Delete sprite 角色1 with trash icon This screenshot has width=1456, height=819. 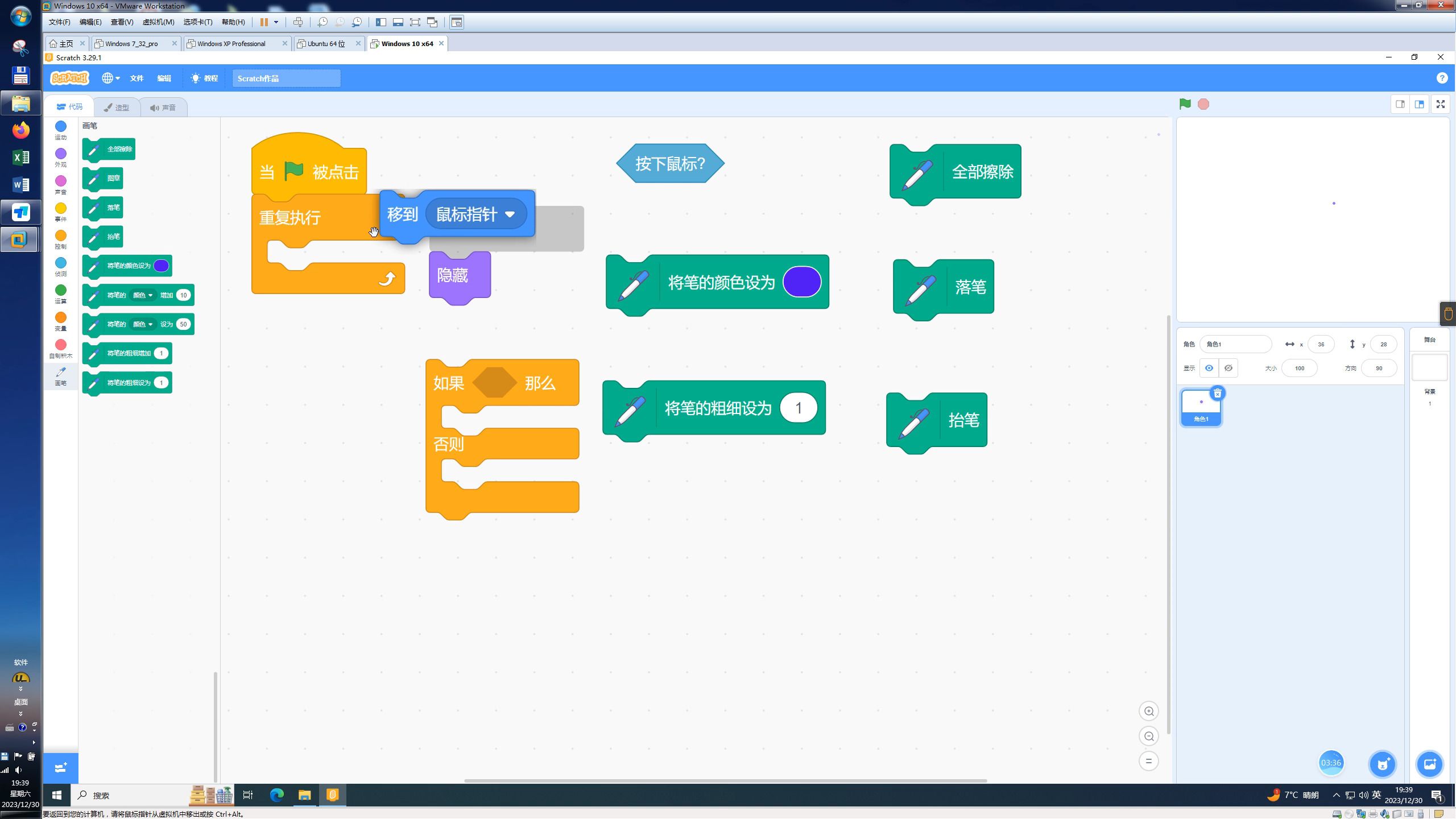point(1217,394)
